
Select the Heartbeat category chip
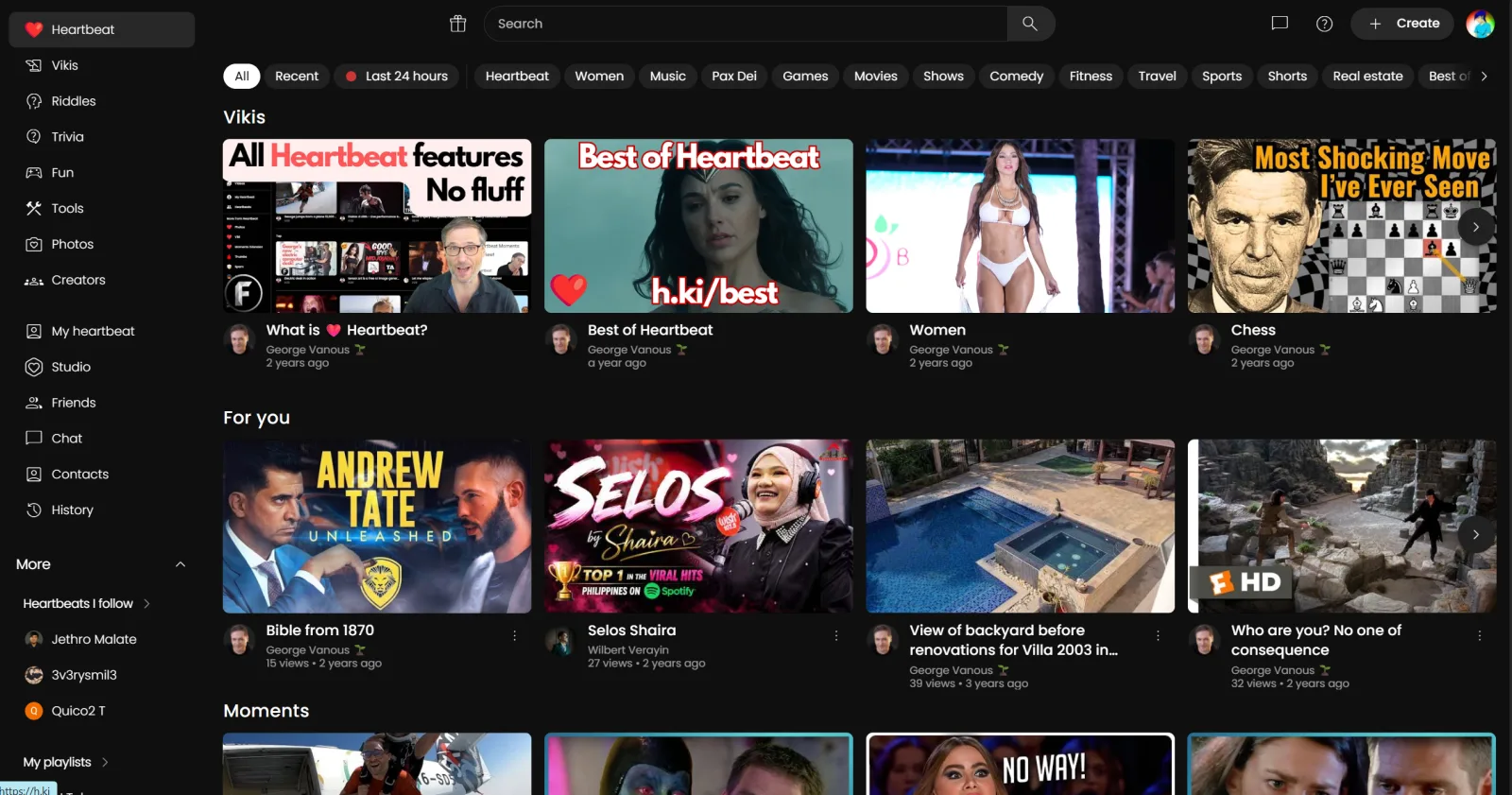point(517,76)
